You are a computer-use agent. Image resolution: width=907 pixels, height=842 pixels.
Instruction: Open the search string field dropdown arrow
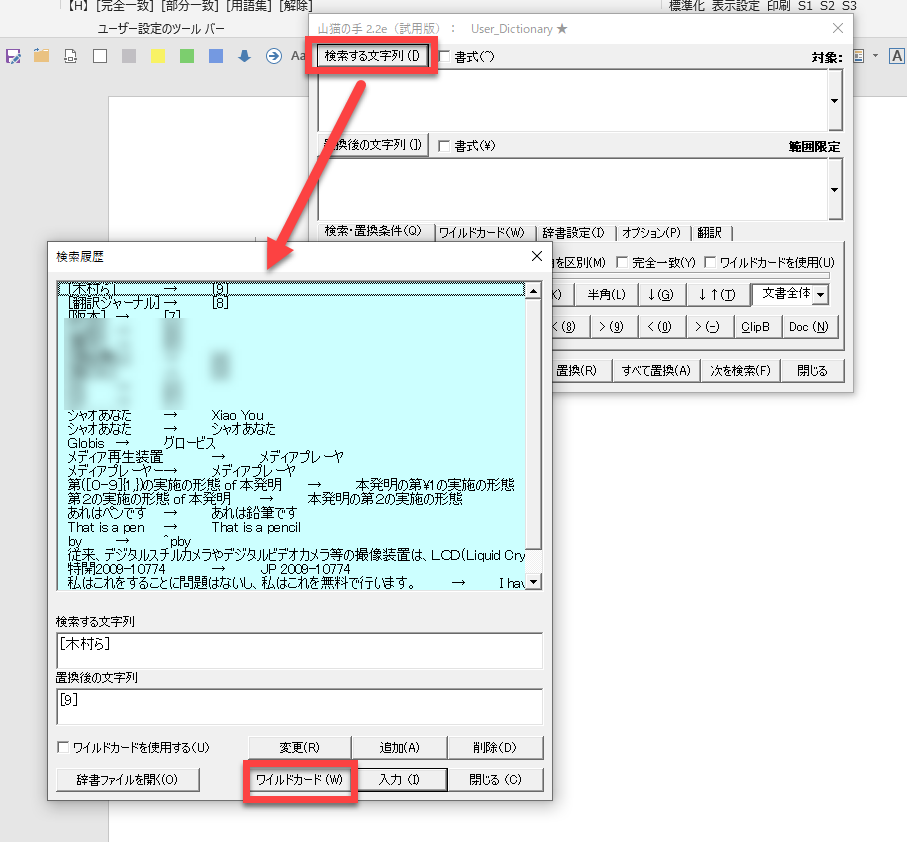[834, 101]
